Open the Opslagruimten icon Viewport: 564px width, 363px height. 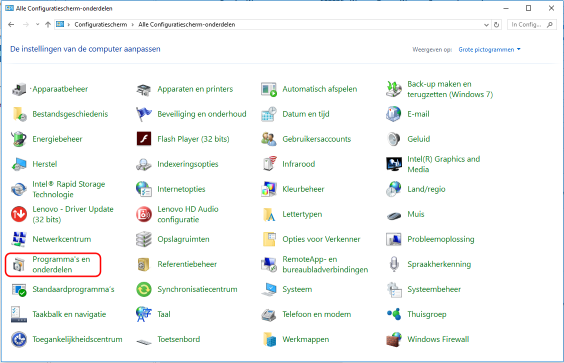point(144,239)
